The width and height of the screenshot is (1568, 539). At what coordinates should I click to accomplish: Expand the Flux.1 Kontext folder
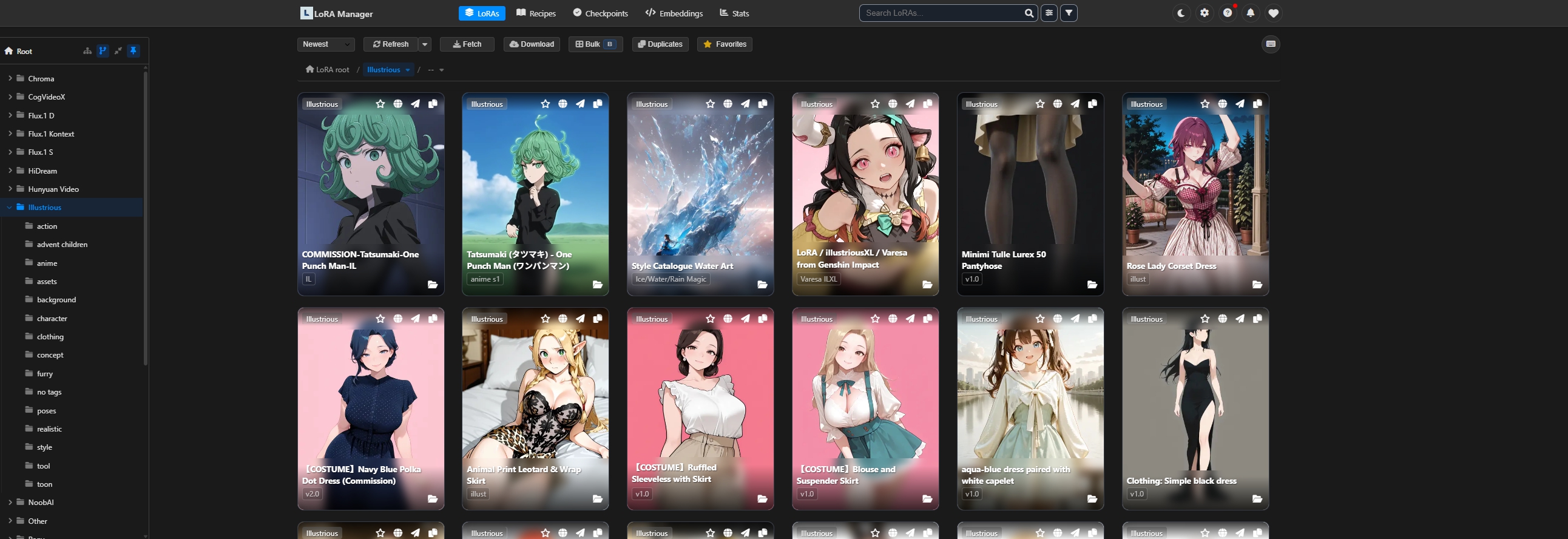(10, 134)
